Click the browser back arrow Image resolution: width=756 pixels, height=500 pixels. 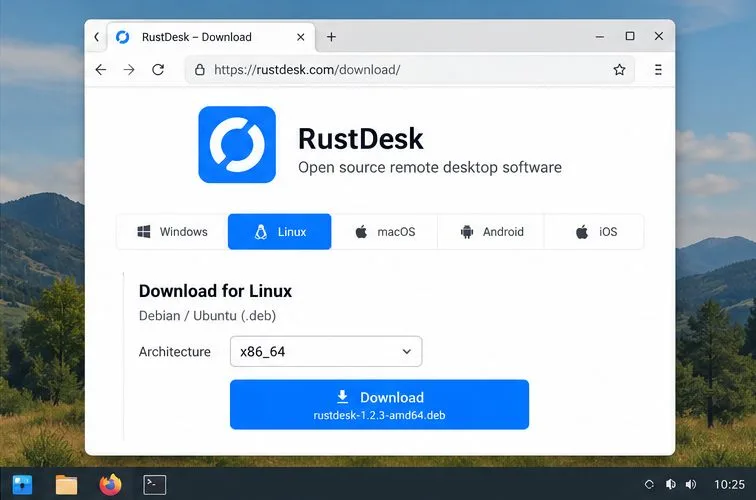(x=101, y=70)
